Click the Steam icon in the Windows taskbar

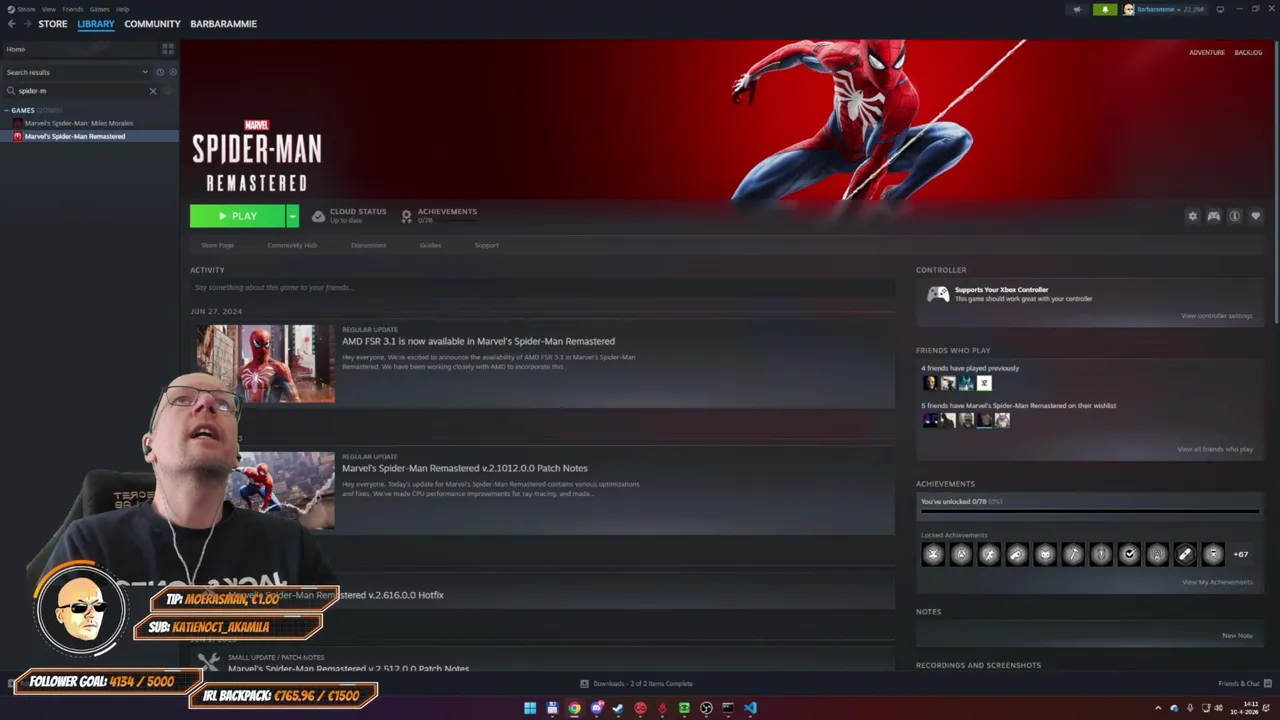pos(618,708)
